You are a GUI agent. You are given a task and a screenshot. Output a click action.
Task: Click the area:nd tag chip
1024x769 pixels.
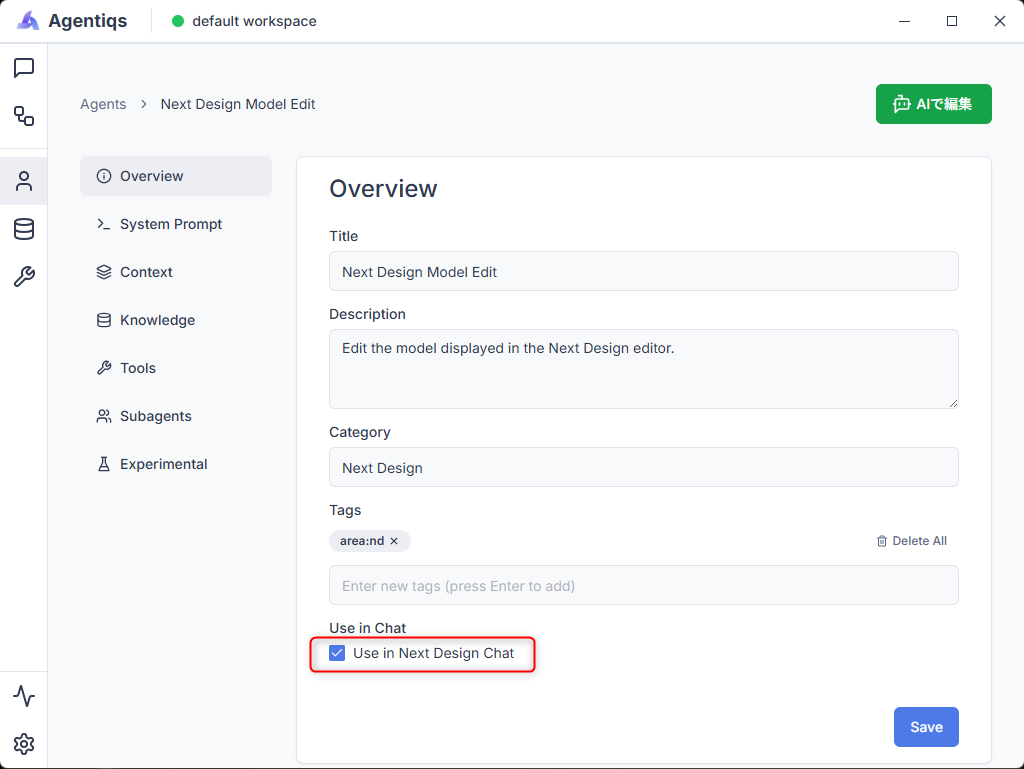[369, 541]
